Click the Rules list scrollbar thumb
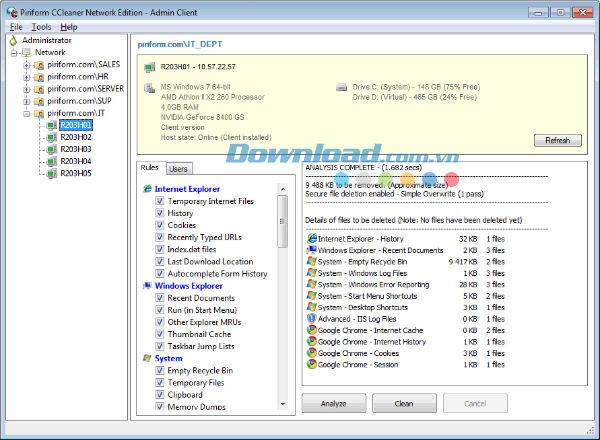 [283, 221]
